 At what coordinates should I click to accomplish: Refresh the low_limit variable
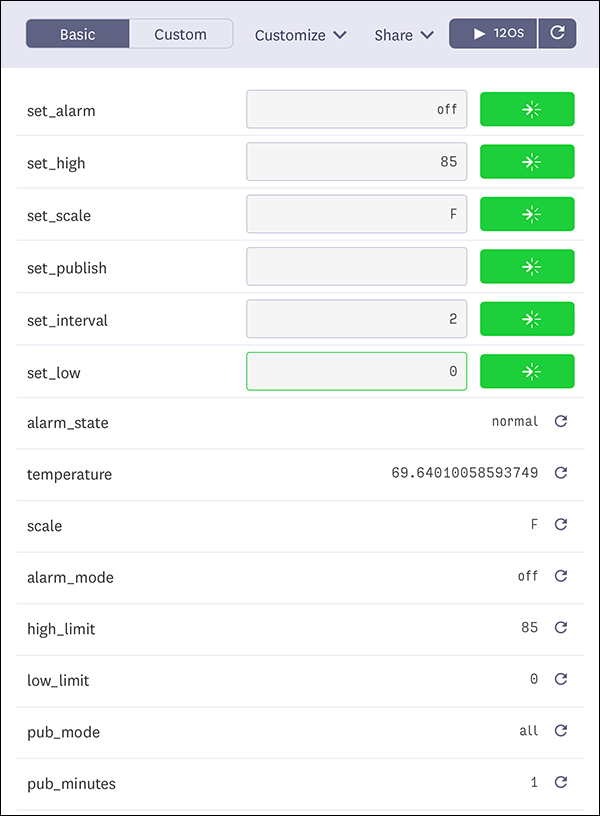(x=561, y=679)
